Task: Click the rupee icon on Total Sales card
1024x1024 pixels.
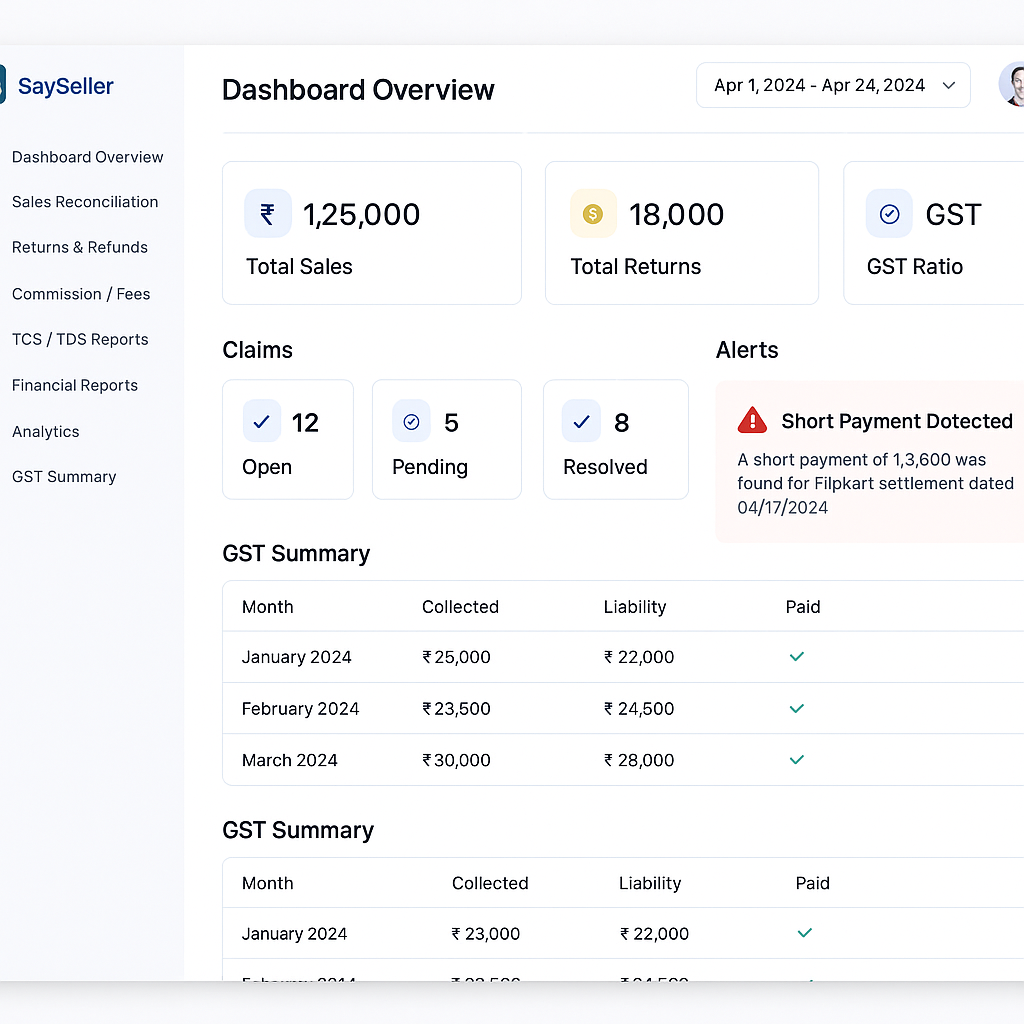Action: point(267,214)
